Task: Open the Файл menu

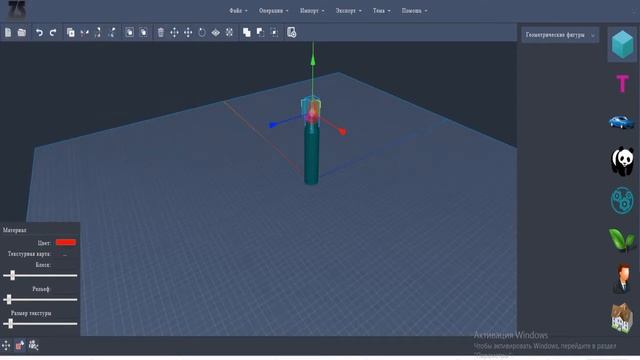Action: (238, 11)
